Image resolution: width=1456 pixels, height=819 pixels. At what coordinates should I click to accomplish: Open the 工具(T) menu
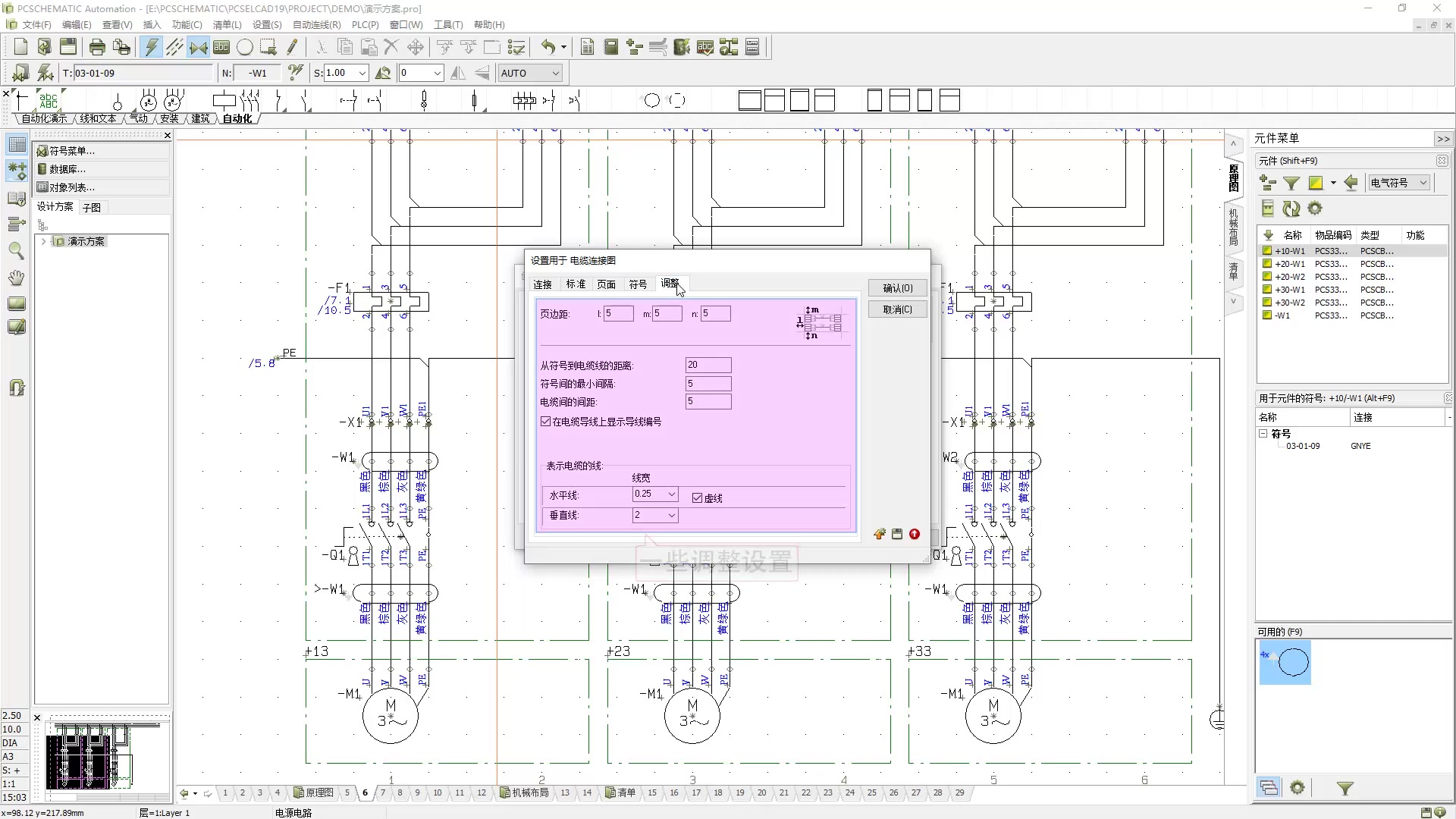pos(448,24)
